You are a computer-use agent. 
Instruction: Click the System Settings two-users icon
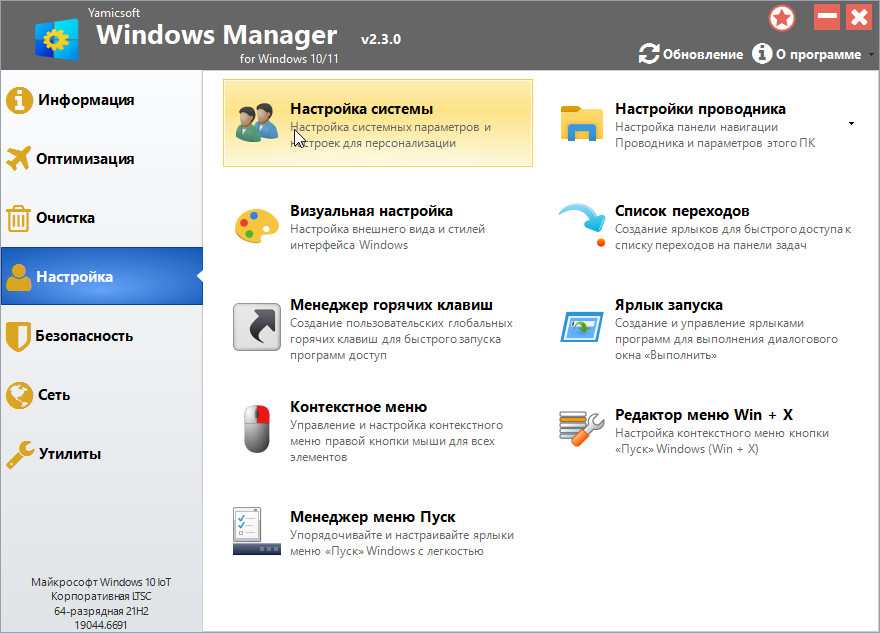[x=256, y=123]
